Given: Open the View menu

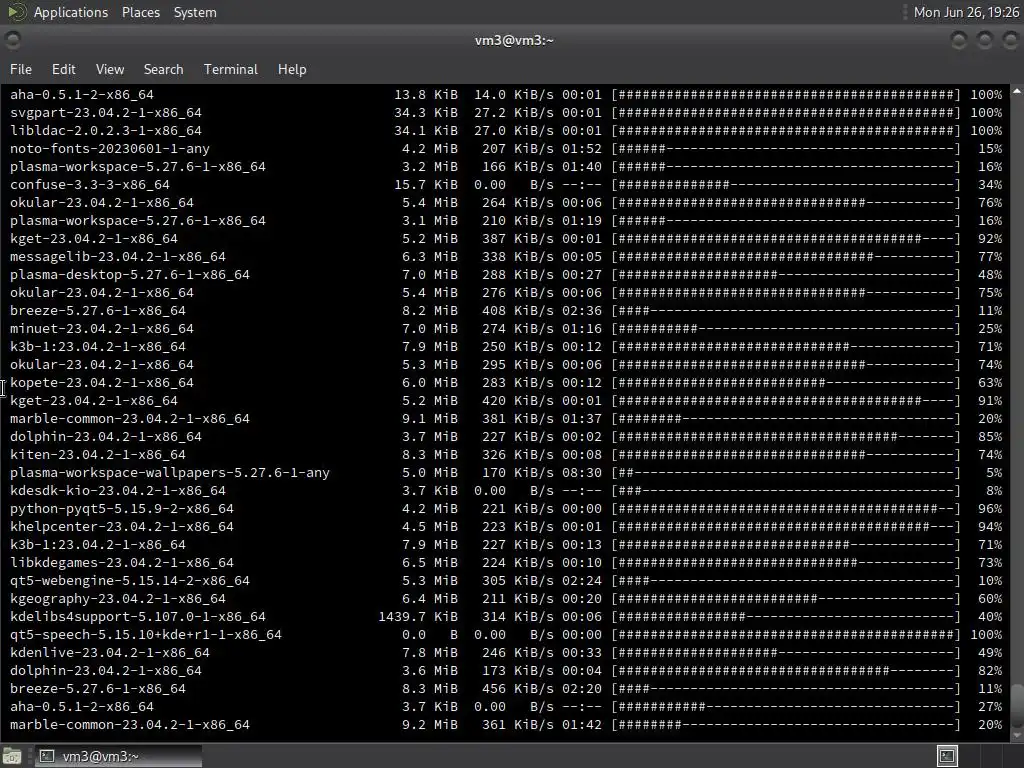Looking at the screenshot, I should pos(110,69).
